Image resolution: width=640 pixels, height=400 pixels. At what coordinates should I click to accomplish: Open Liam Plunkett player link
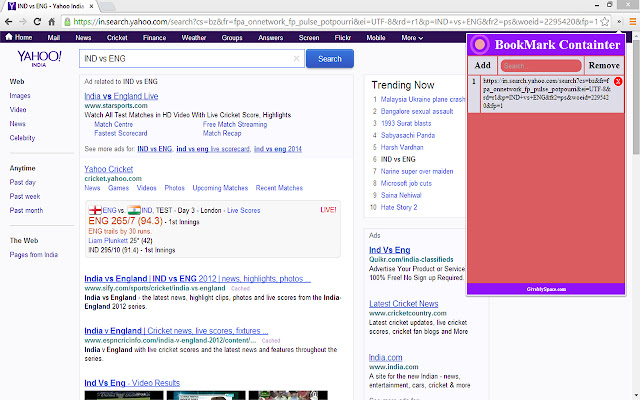108,240
